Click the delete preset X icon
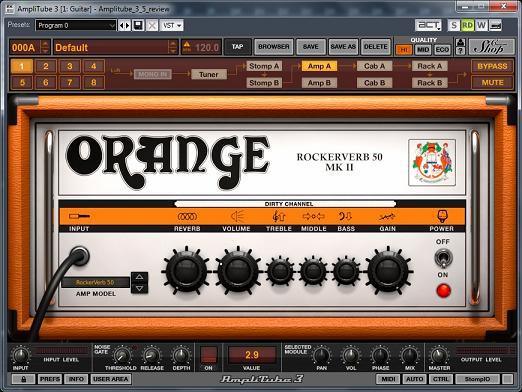This screenshot has height=392, width=522. pyautogui.click(x=152, y=25)
